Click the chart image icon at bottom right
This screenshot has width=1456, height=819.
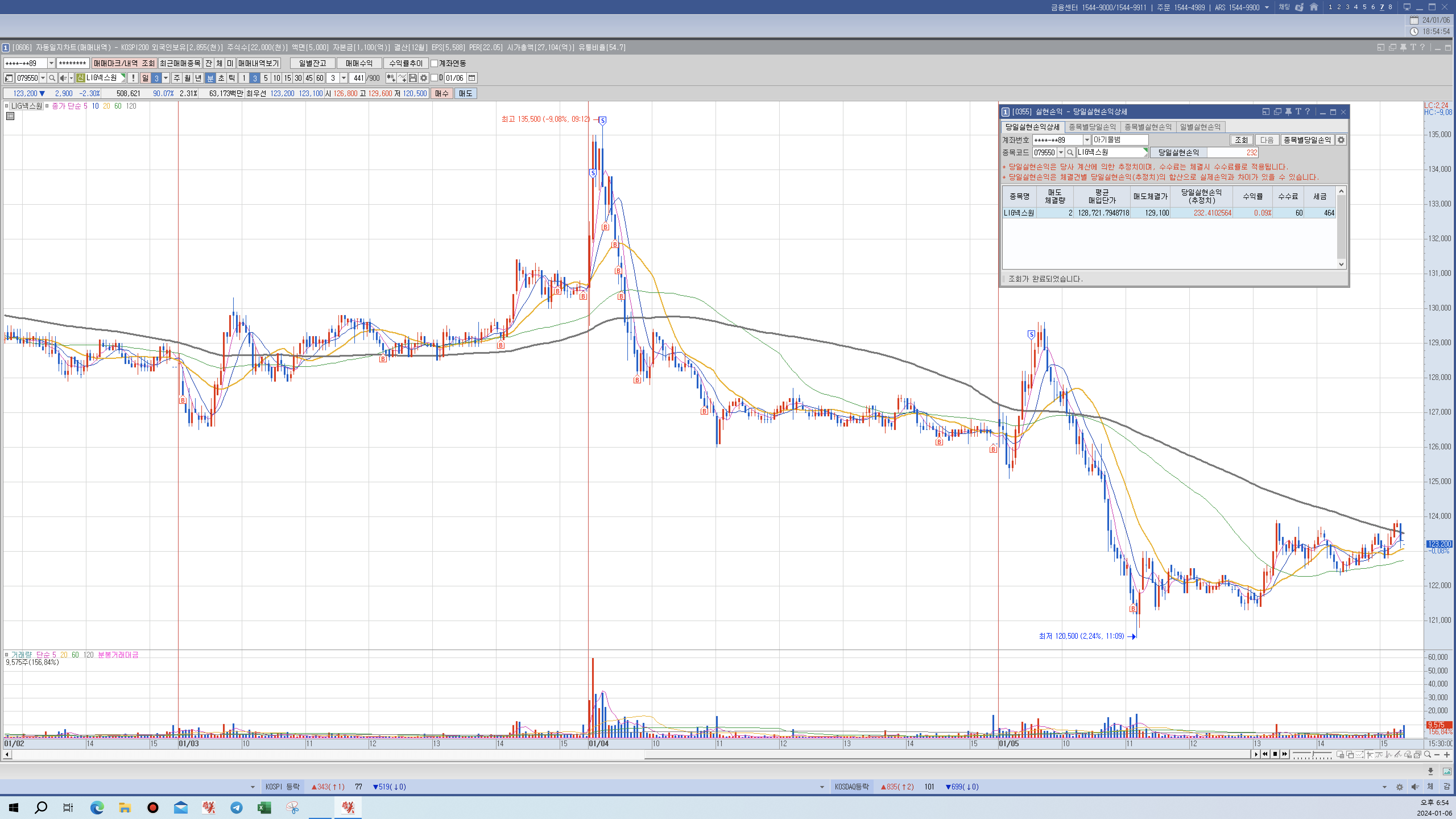[x=1447, y=772]
